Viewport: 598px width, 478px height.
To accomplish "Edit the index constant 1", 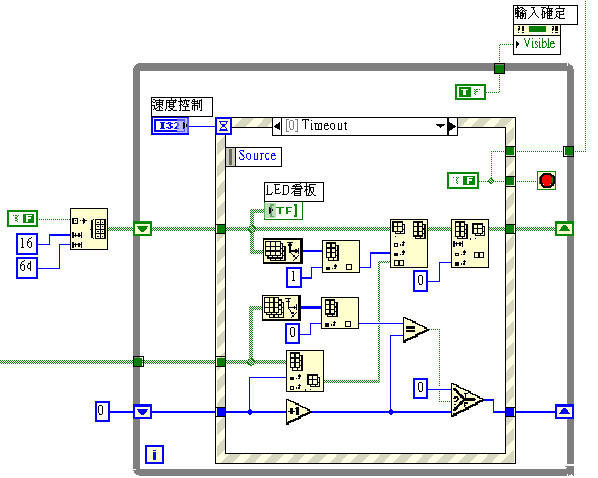I will pyautogui.click(x=294, y=277).
